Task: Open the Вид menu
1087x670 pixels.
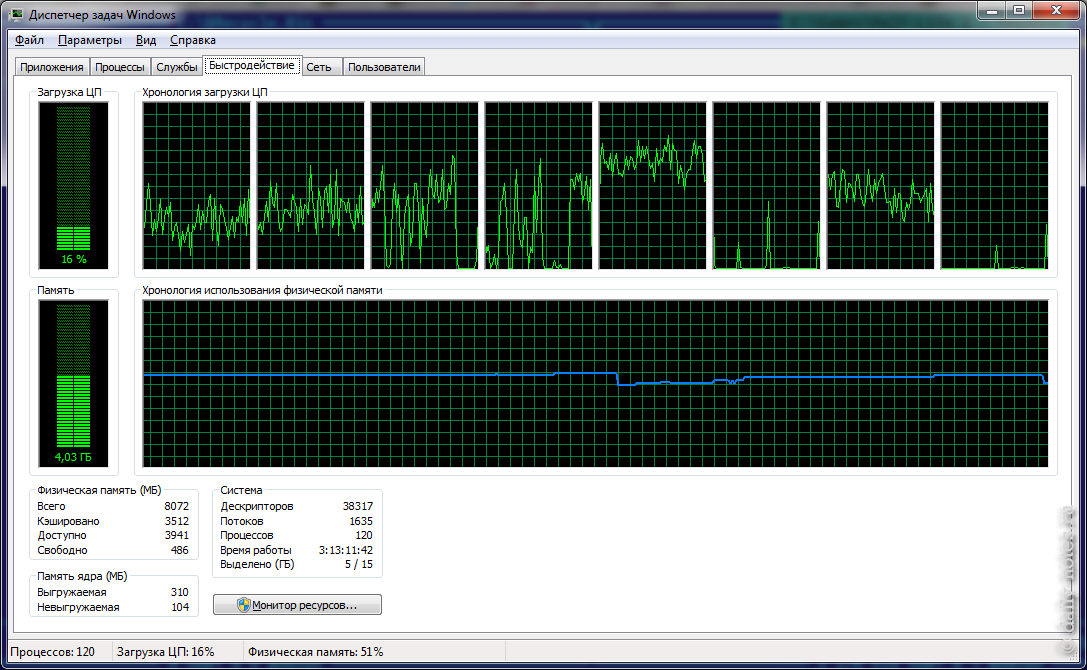Action: tap(146, 40)
